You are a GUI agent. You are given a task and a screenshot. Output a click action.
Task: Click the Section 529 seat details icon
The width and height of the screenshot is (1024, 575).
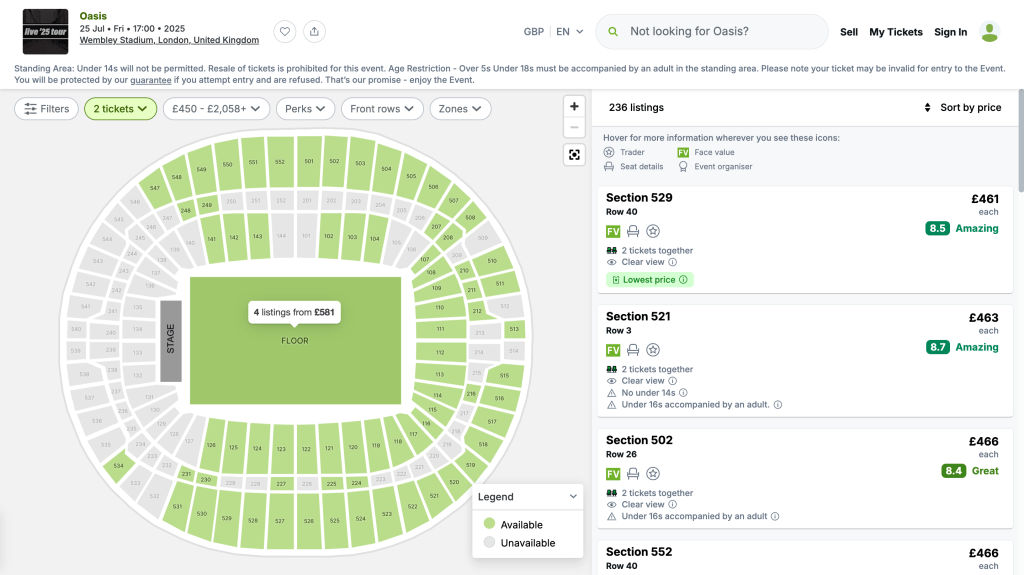633,232
